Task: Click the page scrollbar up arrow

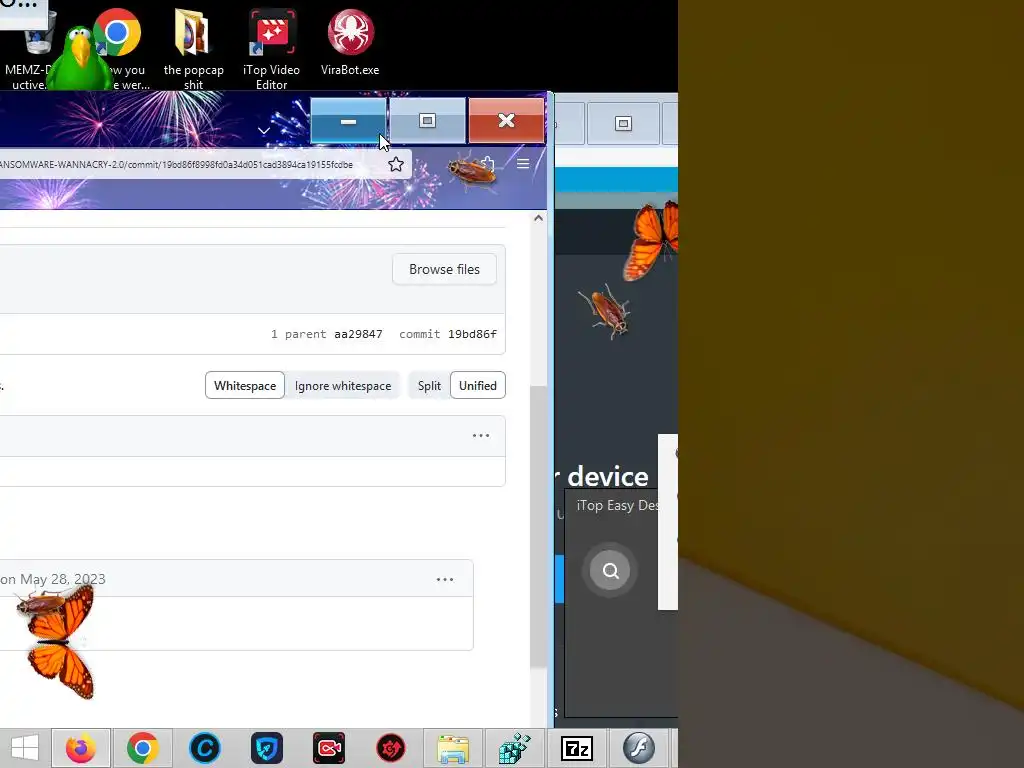Action: tap(538, 218)
